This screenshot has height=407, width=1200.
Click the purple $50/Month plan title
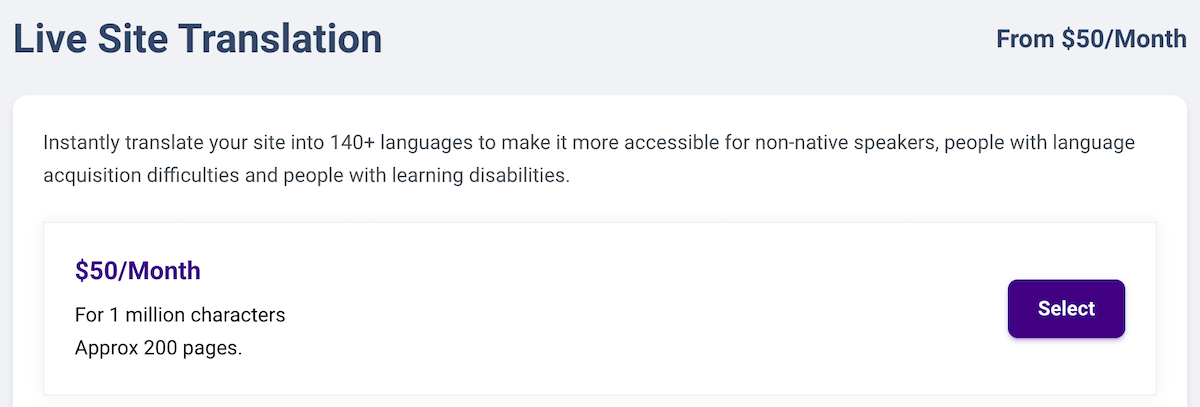(138, 270)
